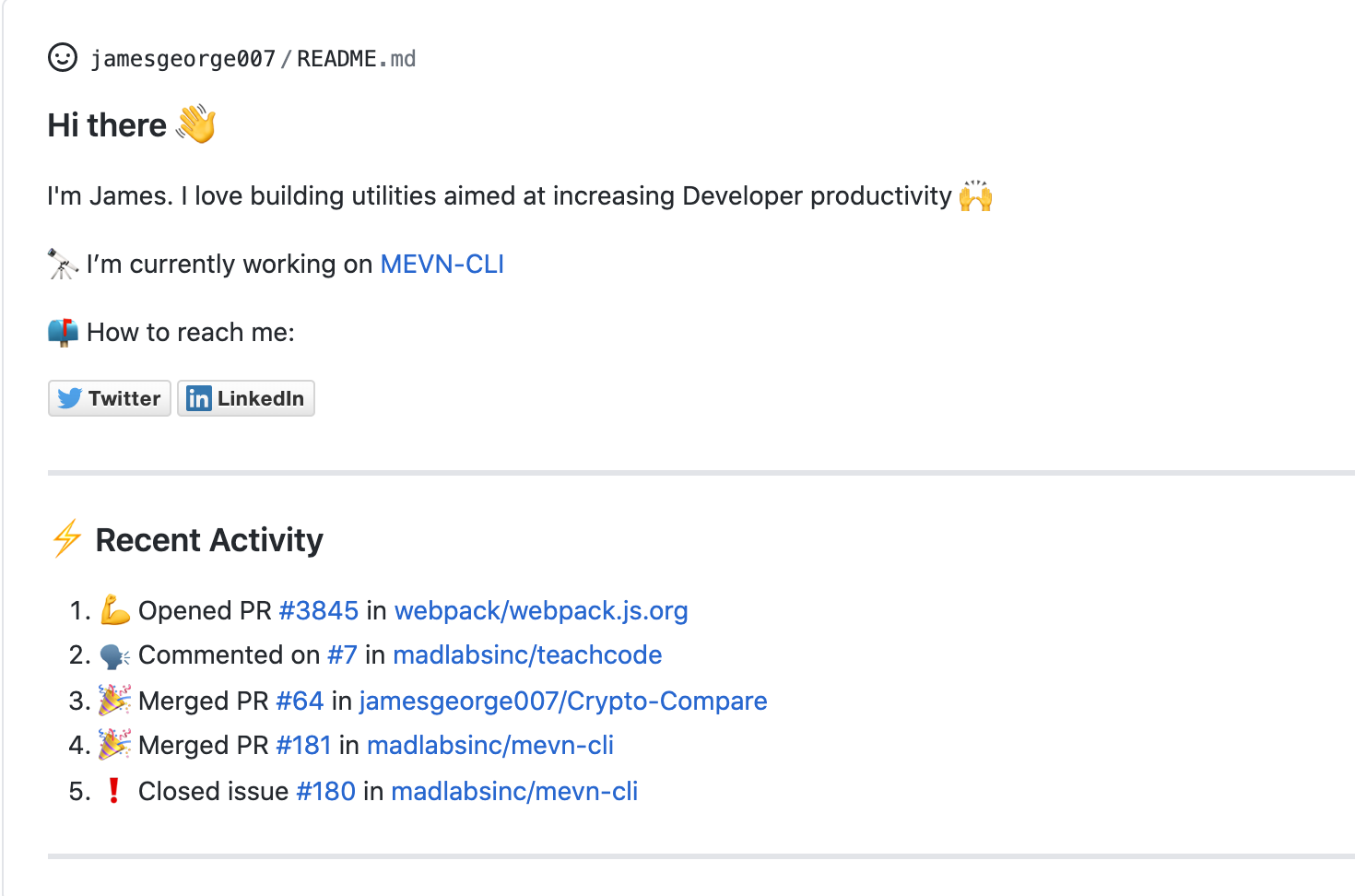
Task: Click the Twitter badge button
Action: (109, 398)
